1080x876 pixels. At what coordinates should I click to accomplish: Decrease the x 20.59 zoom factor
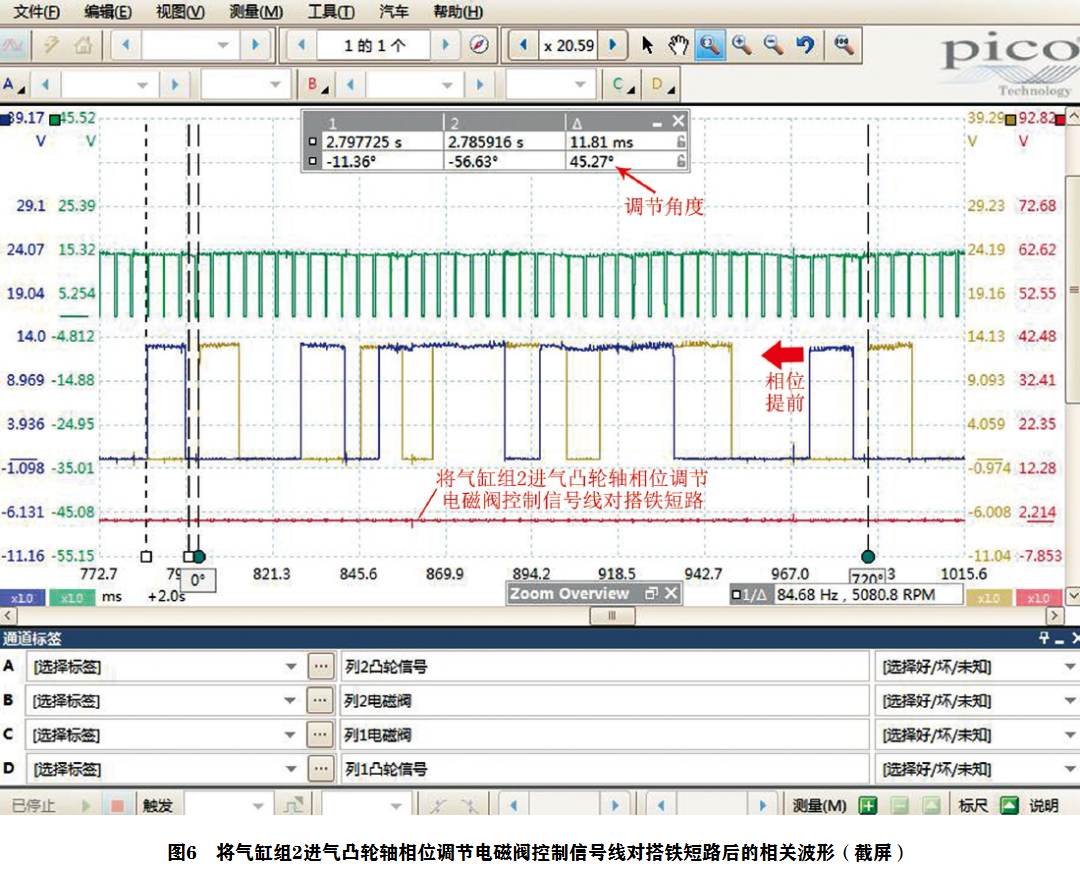(523, 45)
